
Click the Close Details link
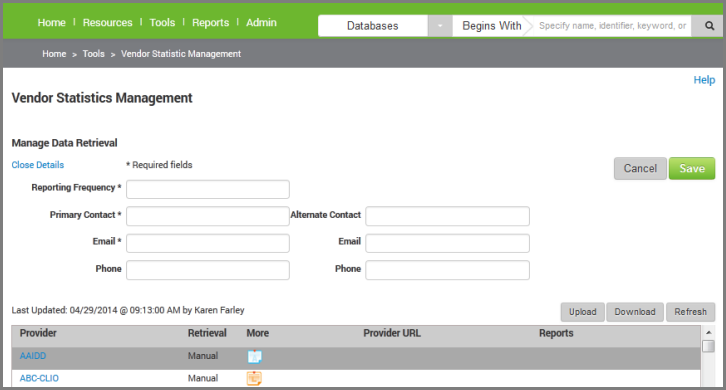[x=38, y=165]
